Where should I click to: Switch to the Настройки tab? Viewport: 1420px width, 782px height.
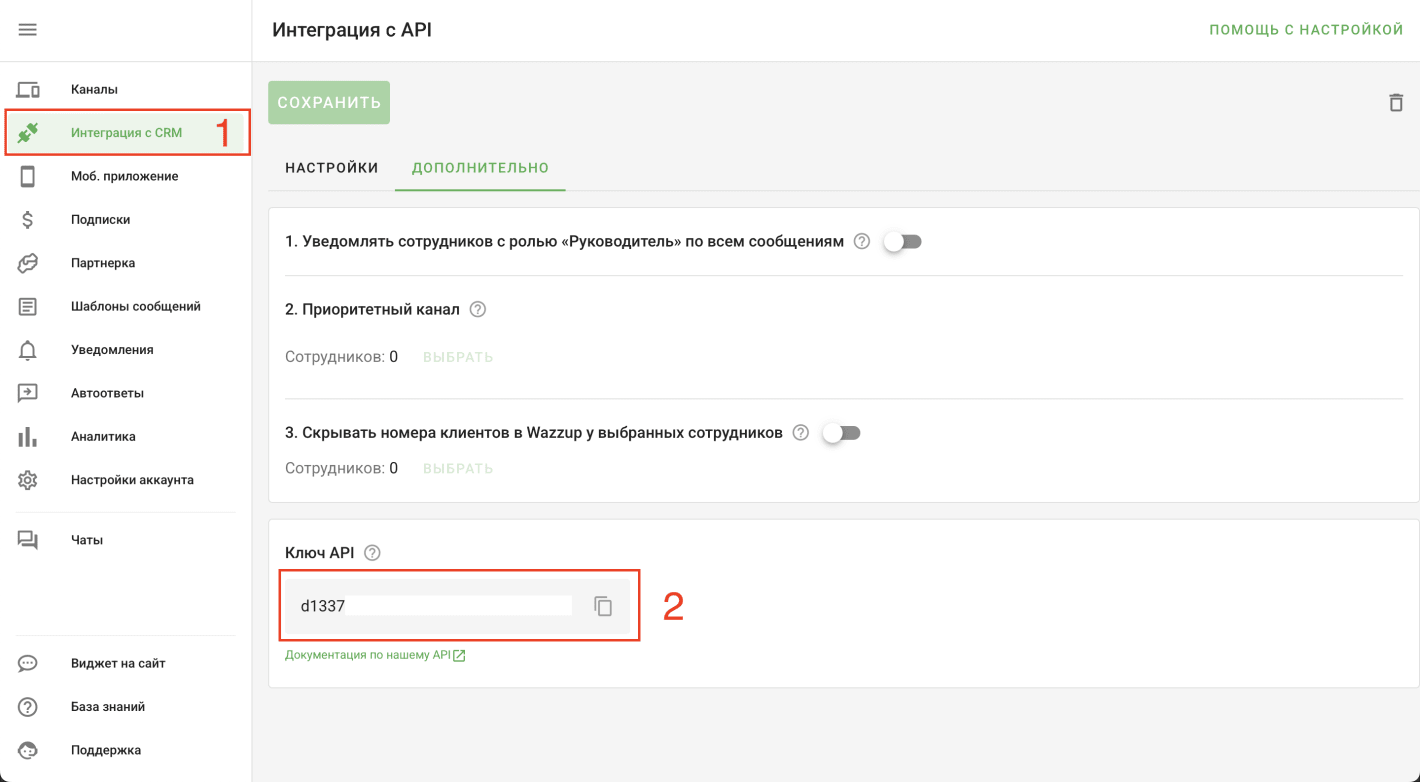coord(332,168)
